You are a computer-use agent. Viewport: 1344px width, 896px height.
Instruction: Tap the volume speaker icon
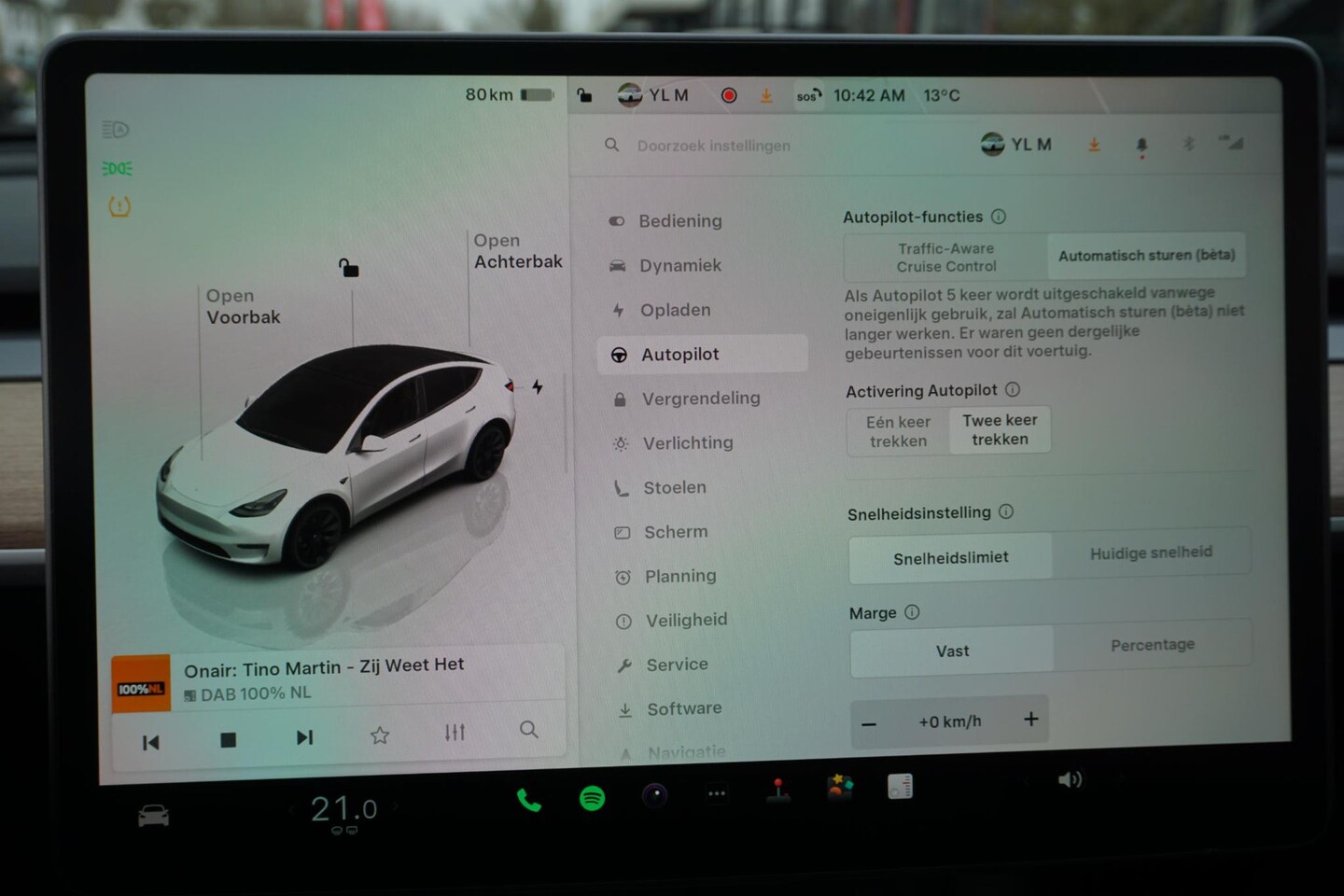[x=1070, y=779]
